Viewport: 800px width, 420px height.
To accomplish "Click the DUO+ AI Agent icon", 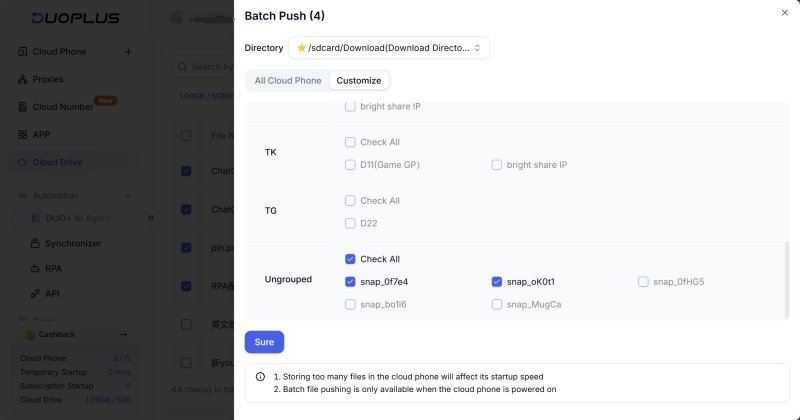I will 36,218.
